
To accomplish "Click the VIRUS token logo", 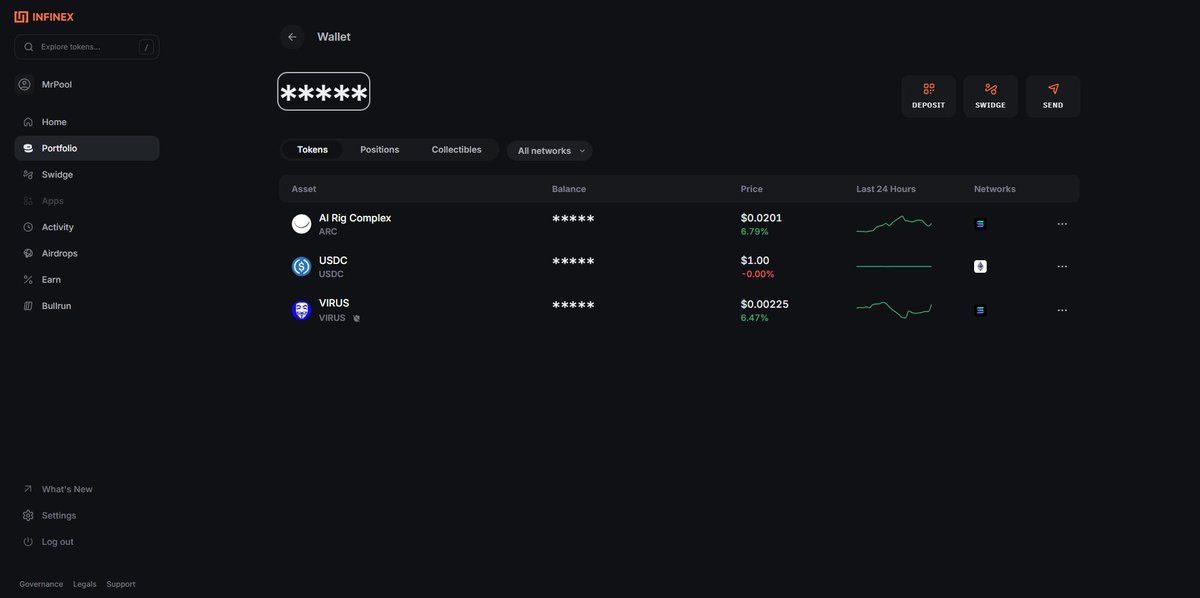I will [x=301, y=310].
